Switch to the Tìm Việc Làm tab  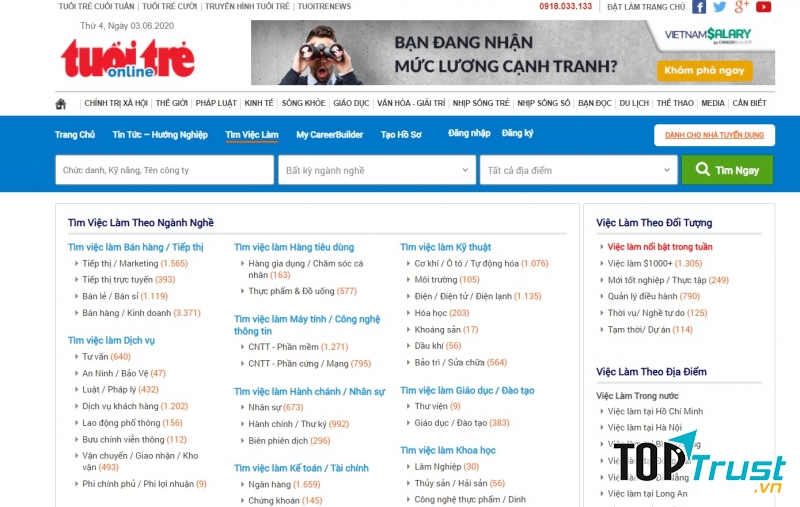coord(252,135)
